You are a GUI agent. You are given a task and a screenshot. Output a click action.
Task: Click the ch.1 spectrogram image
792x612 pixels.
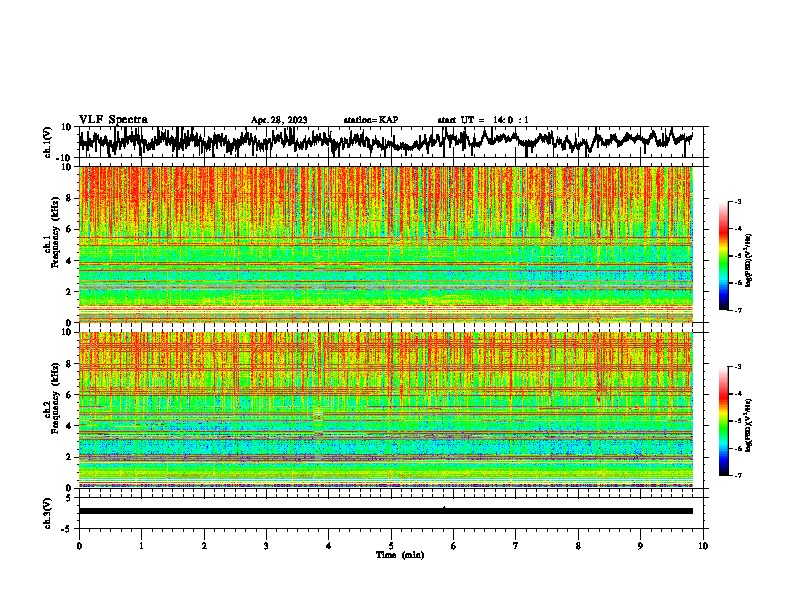click(386, 244)
